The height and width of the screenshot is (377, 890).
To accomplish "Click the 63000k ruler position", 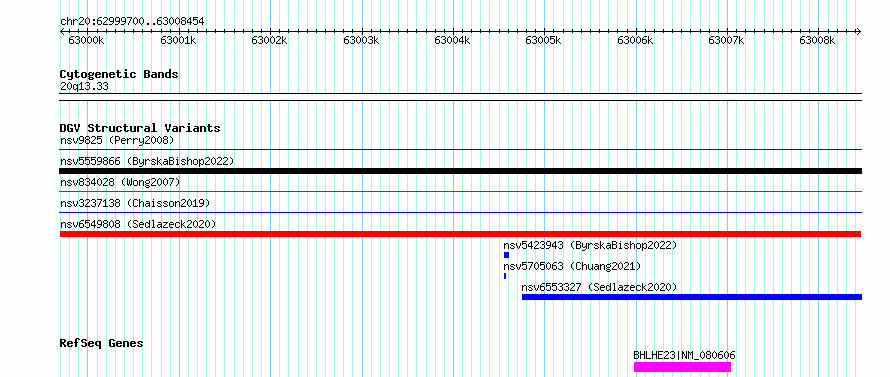I will (86, 41).
